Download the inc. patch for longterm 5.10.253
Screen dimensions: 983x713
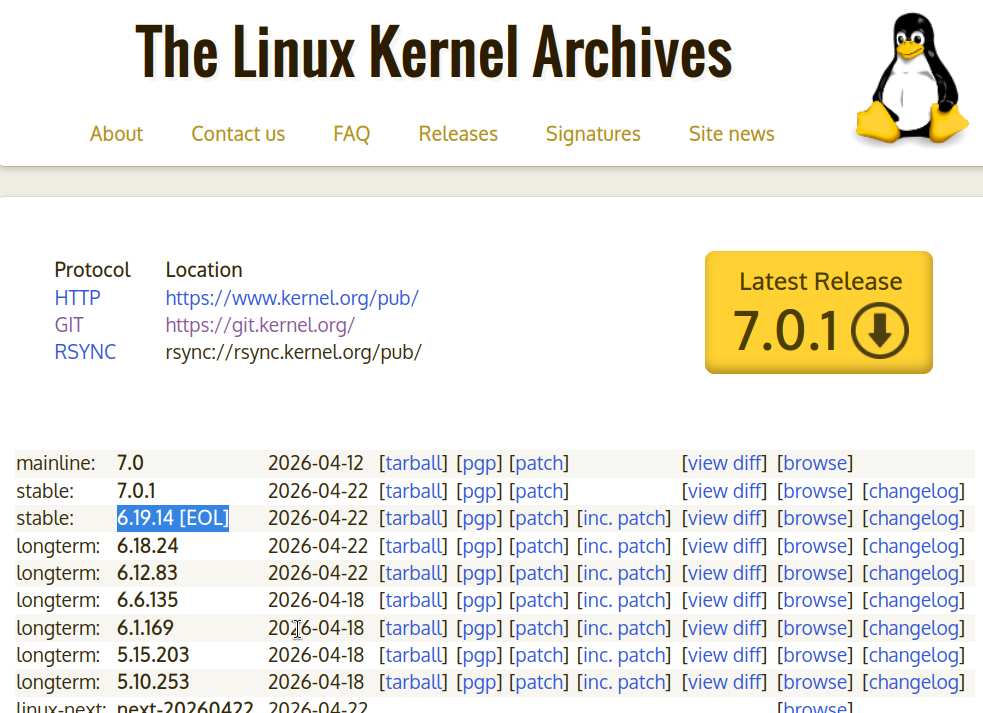(624, 682)
